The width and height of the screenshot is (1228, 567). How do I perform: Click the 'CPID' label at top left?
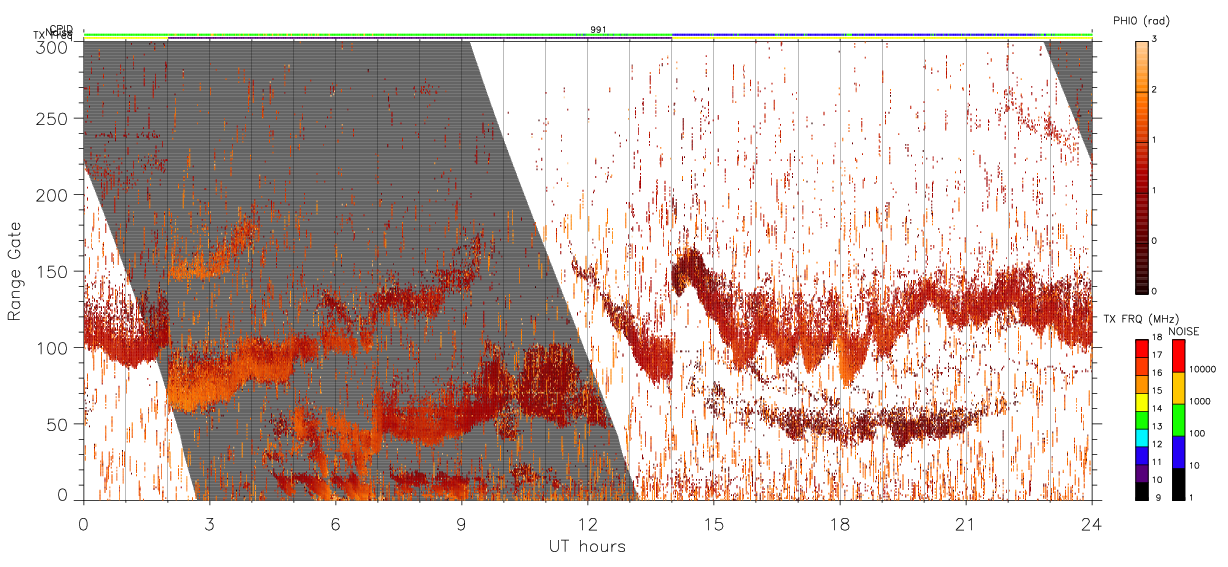(x=61, y=29)
